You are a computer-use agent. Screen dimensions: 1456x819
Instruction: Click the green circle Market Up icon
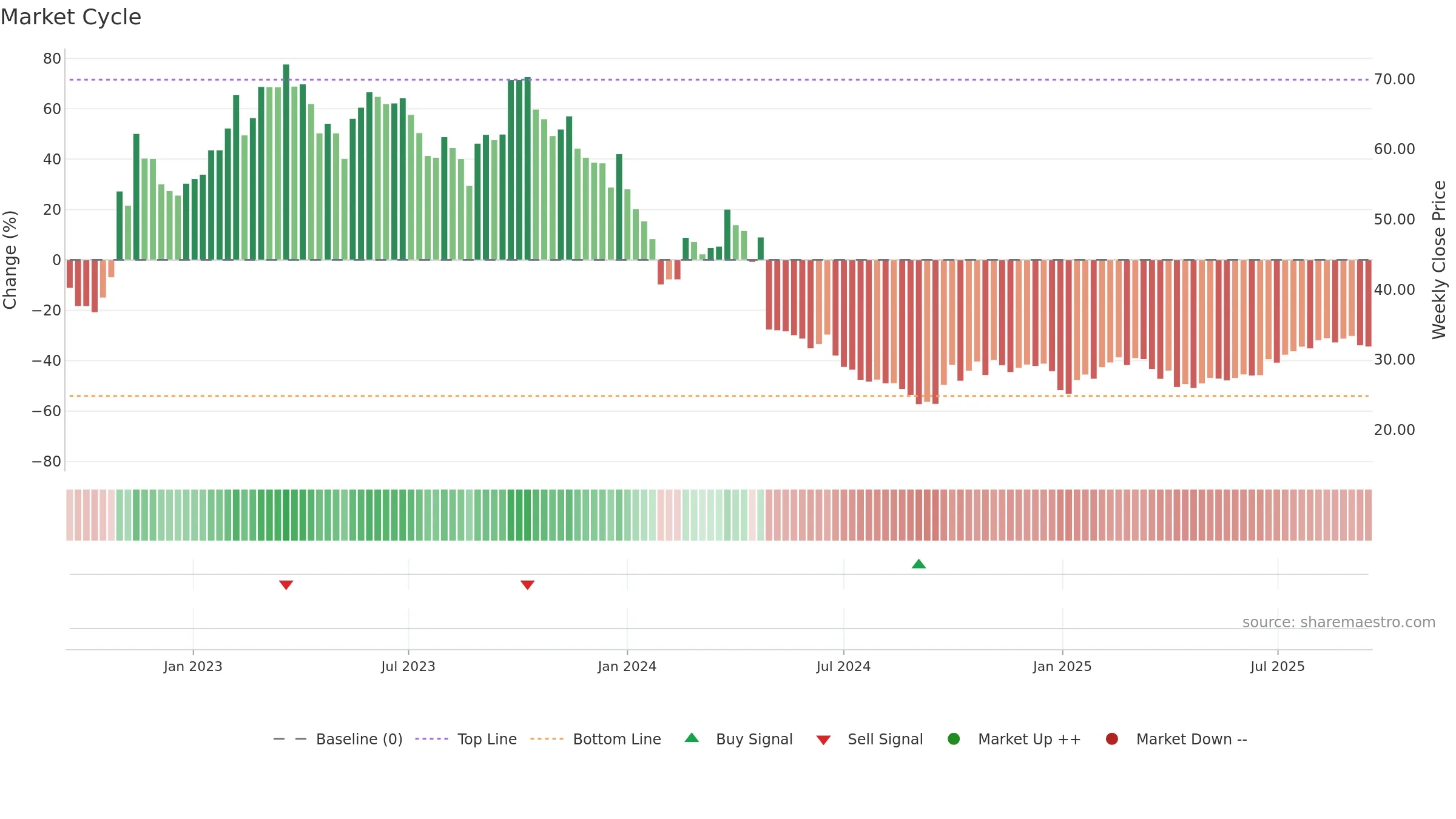pyautogui.click(x=954, y=739)
